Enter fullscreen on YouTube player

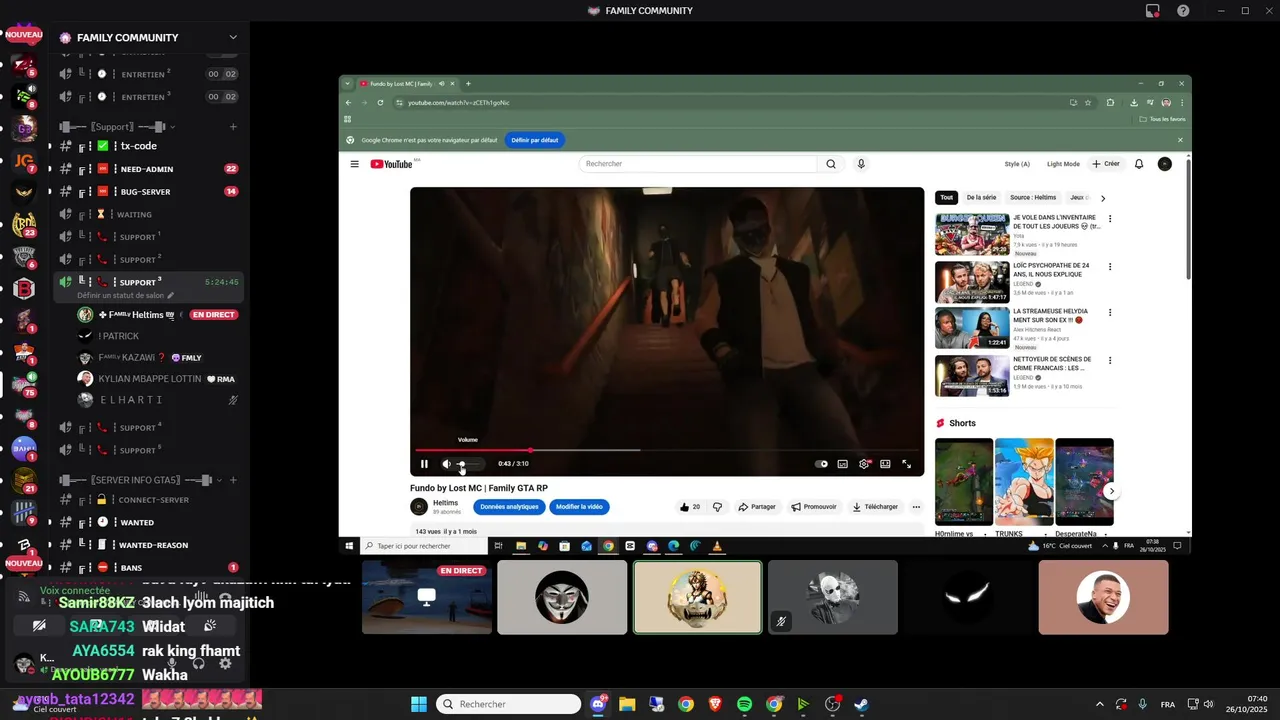[x=907, y=464]
